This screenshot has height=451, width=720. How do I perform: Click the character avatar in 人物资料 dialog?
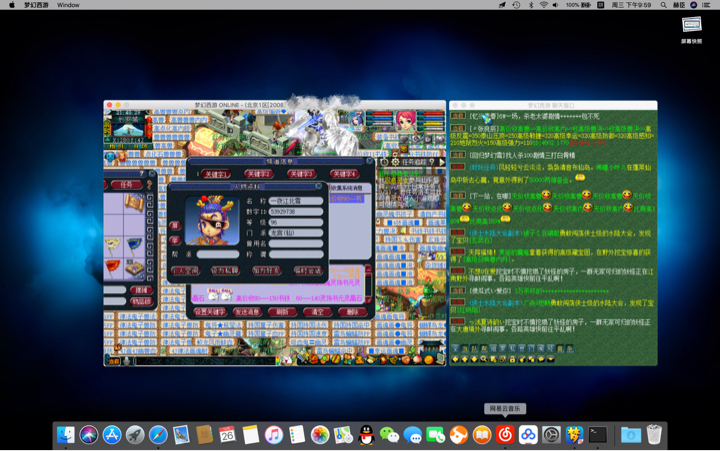pyautogui.click(x=212, y=220)
